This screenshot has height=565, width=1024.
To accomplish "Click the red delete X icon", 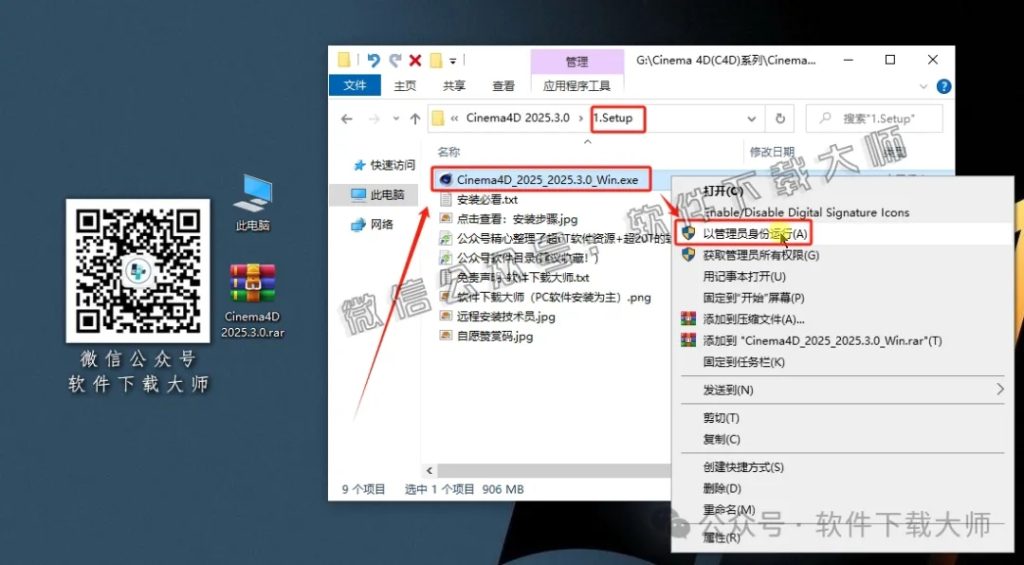I will (x=415, y=61).
